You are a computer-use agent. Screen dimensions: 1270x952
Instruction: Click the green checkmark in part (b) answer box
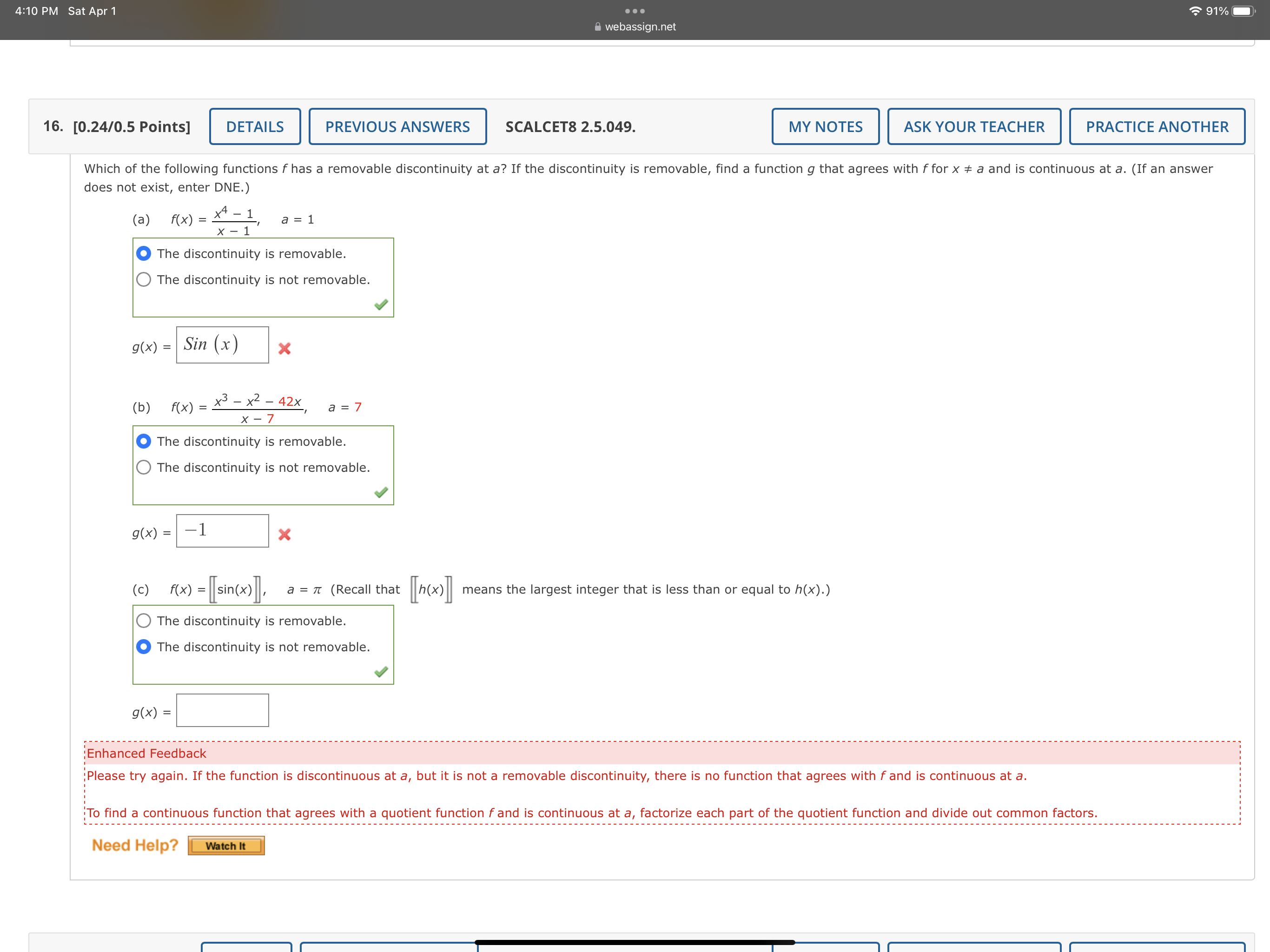point(381,493)
